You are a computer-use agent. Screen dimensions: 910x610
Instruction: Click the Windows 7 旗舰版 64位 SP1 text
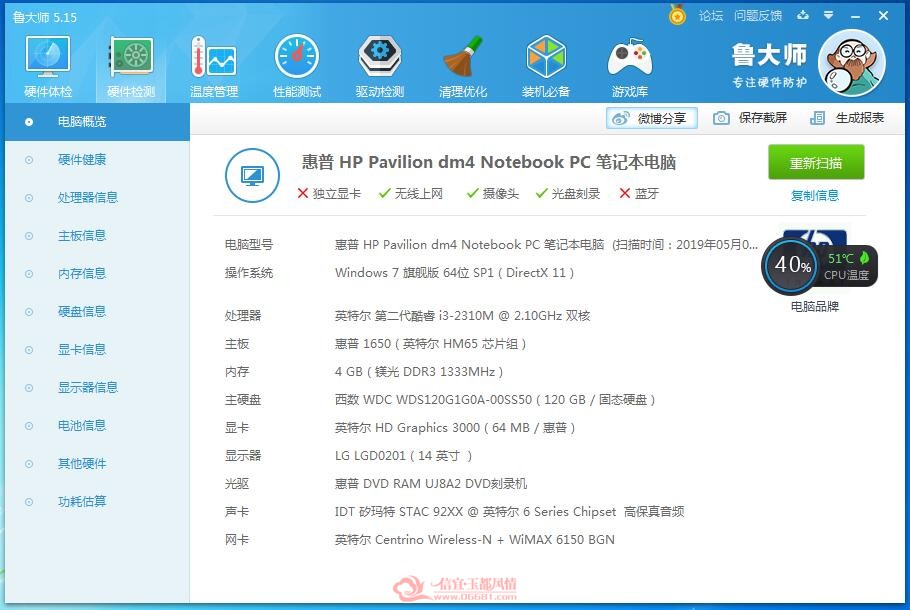coord(454,273)
